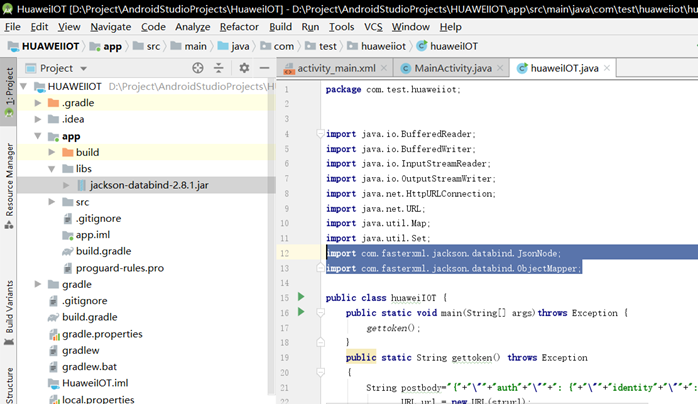Select proguard-rules.pro file
The height and width of the screenshot is (404, 698).
120,268
